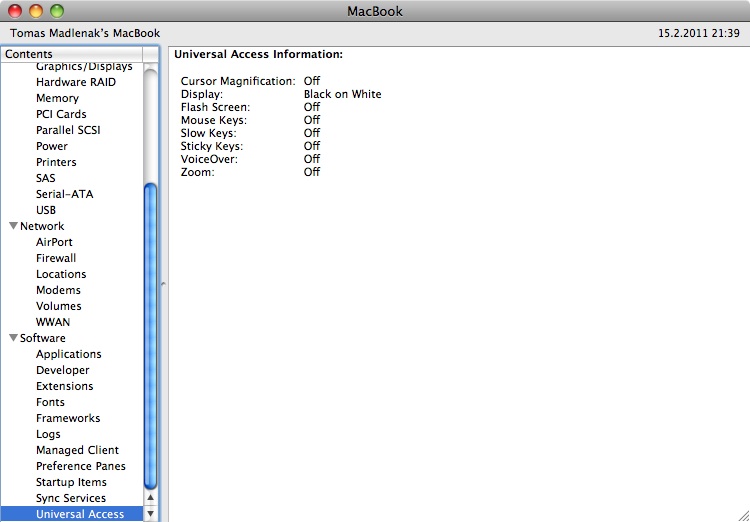Select Parallel SCSI entry
The height and width of the screenshot is (522, 750).
(x=68, y=130)
